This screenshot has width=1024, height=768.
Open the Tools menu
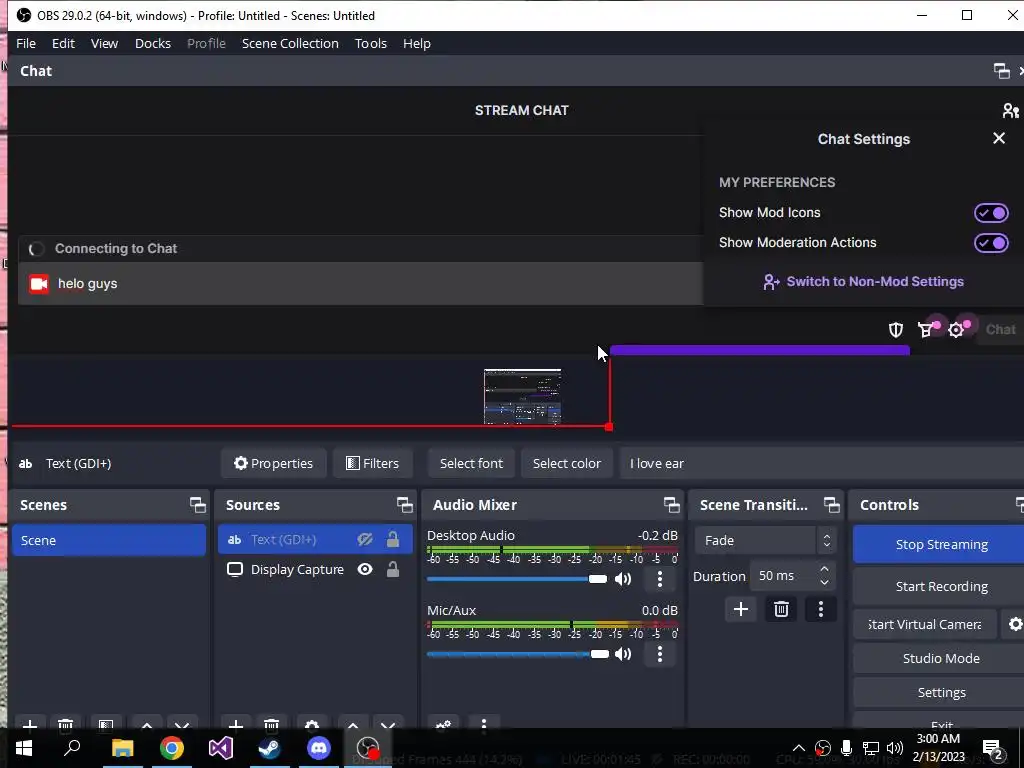click(x=371, y=43)
